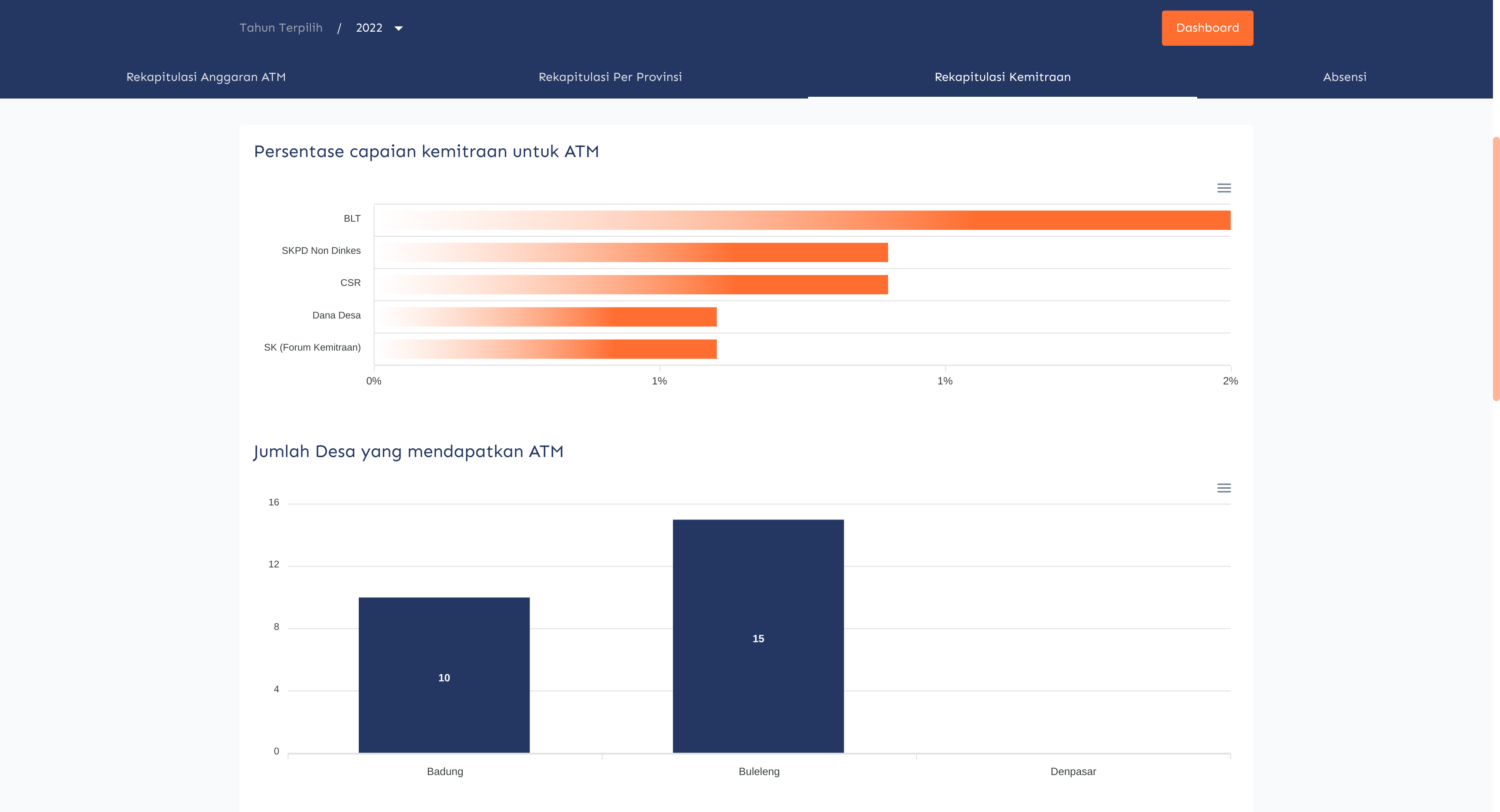The image size is (1500, 812).
Task: Open the Rekapitulasi Kemitraan tab
Action: click(x=1002, y=77)
